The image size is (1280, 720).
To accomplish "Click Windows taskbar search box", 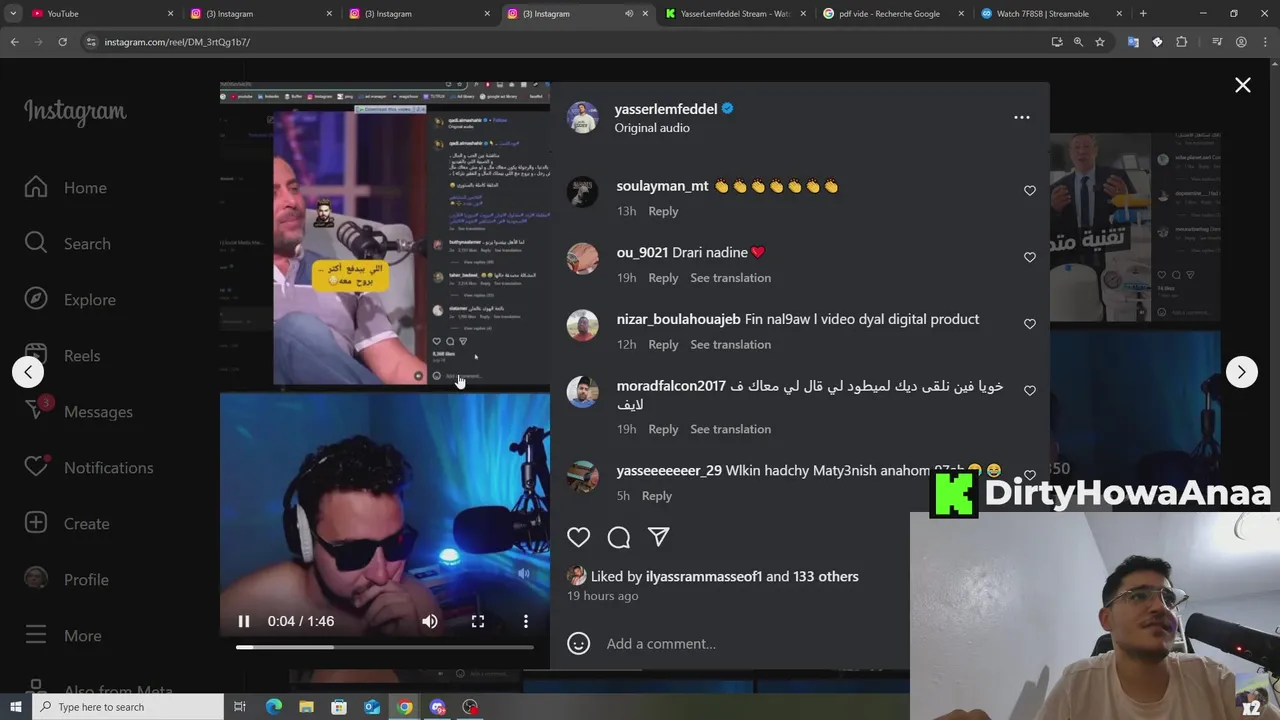I will [128, 707].
